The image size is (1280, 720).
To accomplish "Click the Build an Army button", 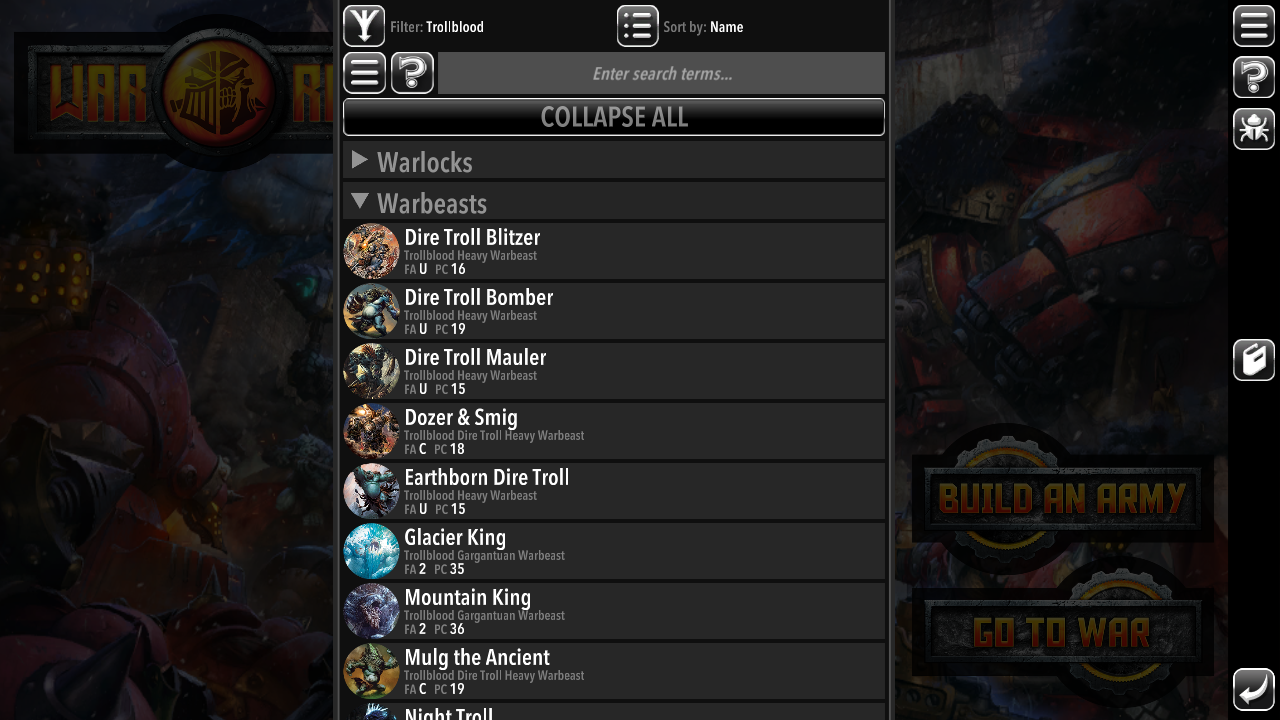I will click(1063, 498).
